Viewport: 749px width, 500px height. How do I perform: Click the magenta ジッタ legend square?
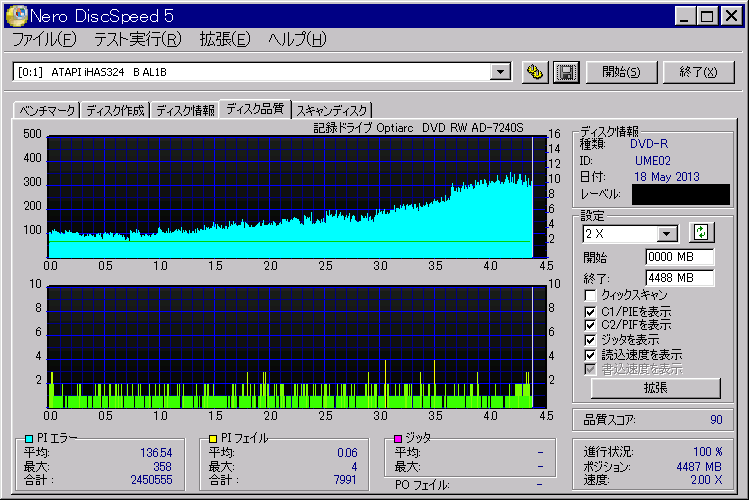pyautogui.click(x=398, y=438)
